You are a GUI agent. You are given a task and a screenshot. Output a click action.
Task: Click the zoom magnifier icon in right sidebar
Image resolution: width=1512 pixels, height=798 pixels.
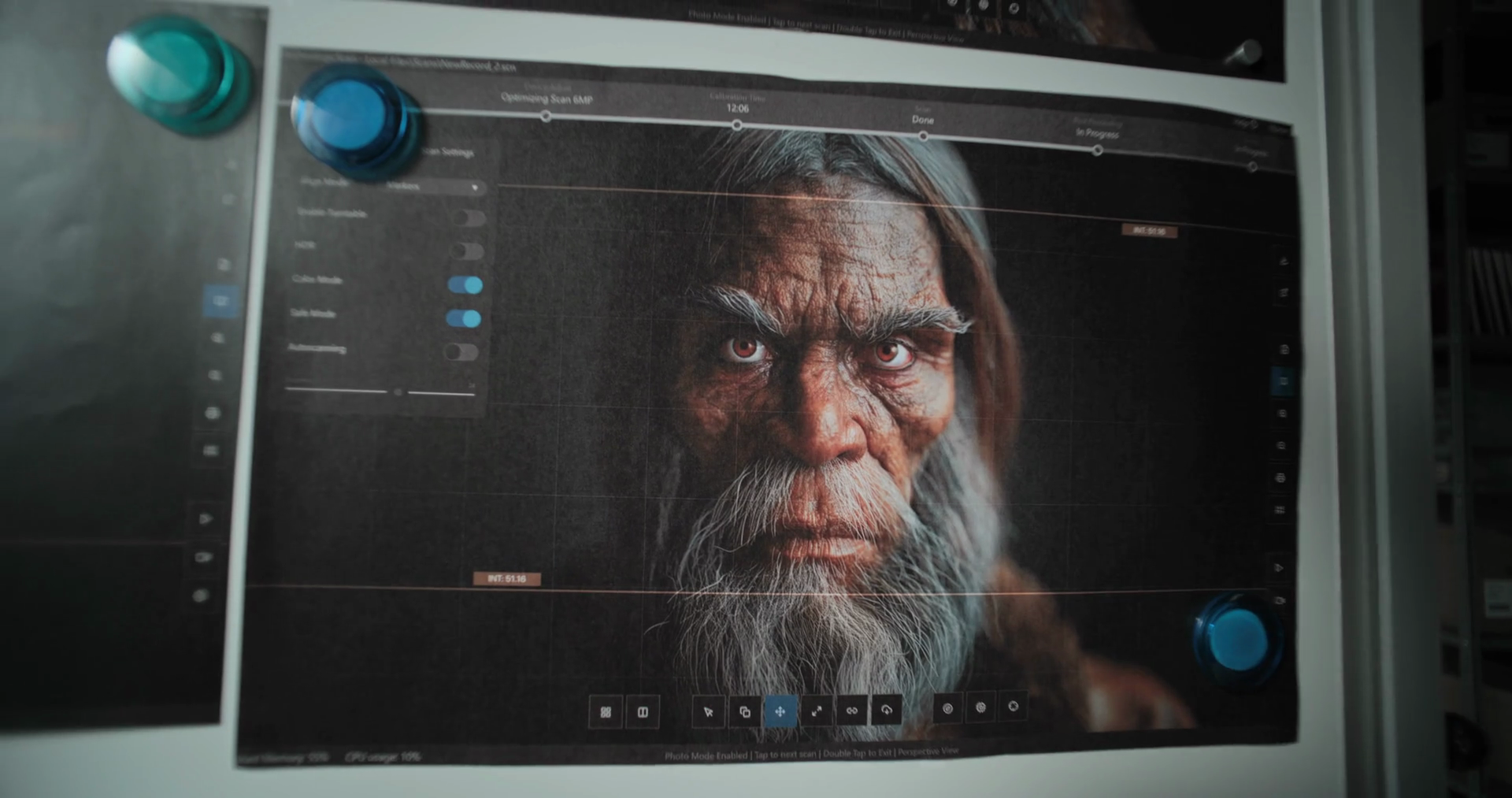pos(1282,446)
